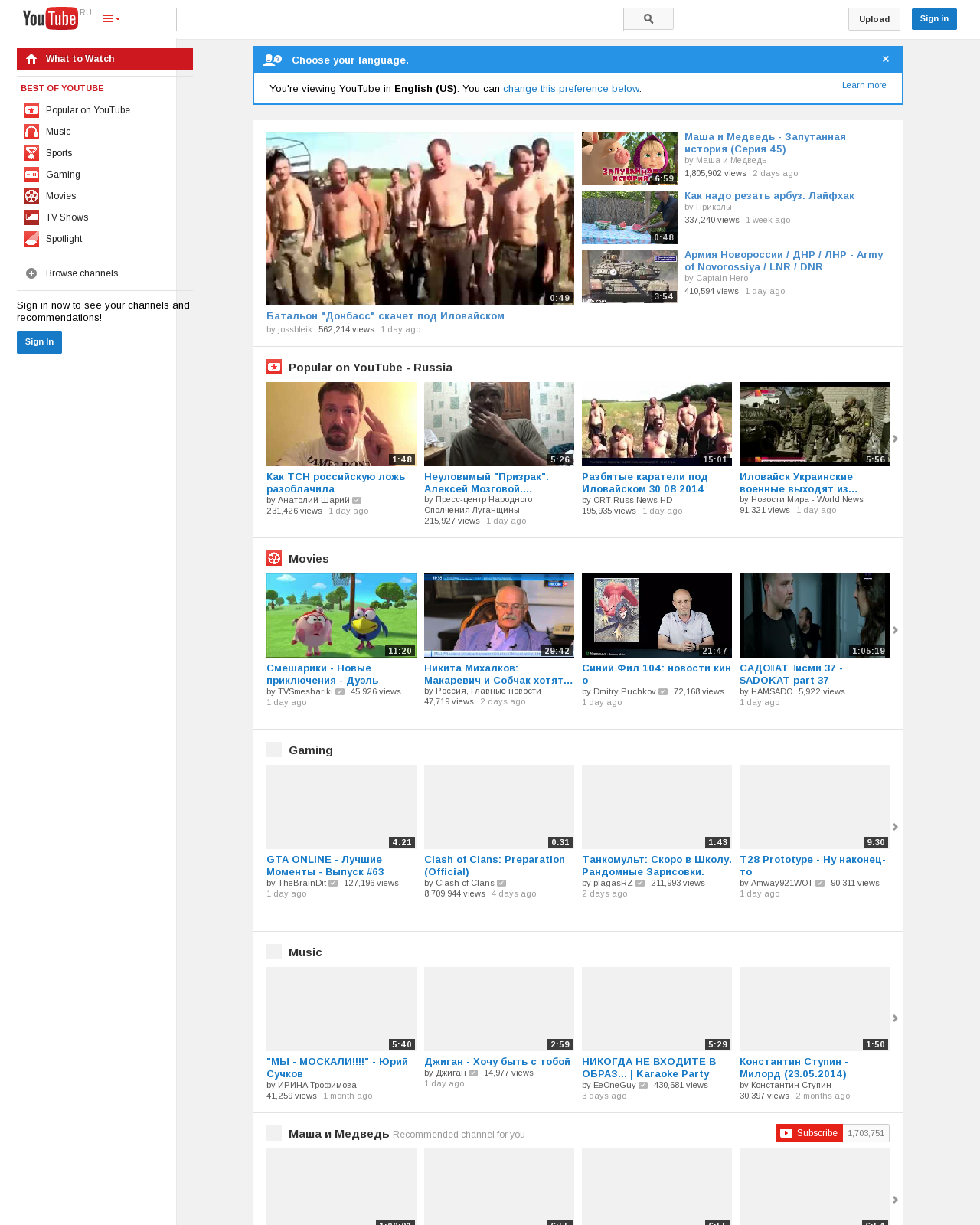
Task: Click the Popular on YouTube sidebar icon
Action: tap(31, 110)
